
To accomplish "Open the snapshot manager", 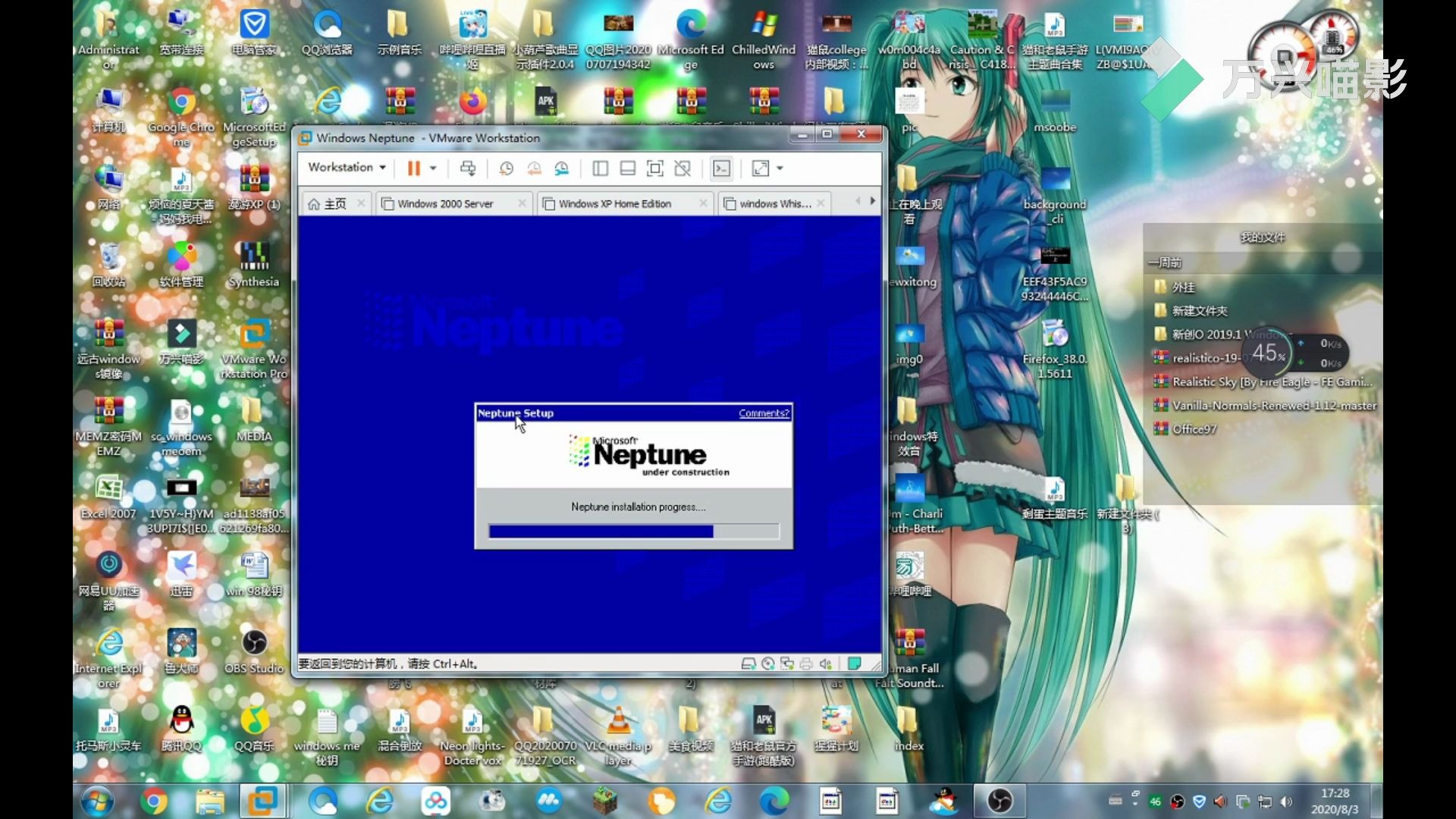I will [x=561, y=168].
